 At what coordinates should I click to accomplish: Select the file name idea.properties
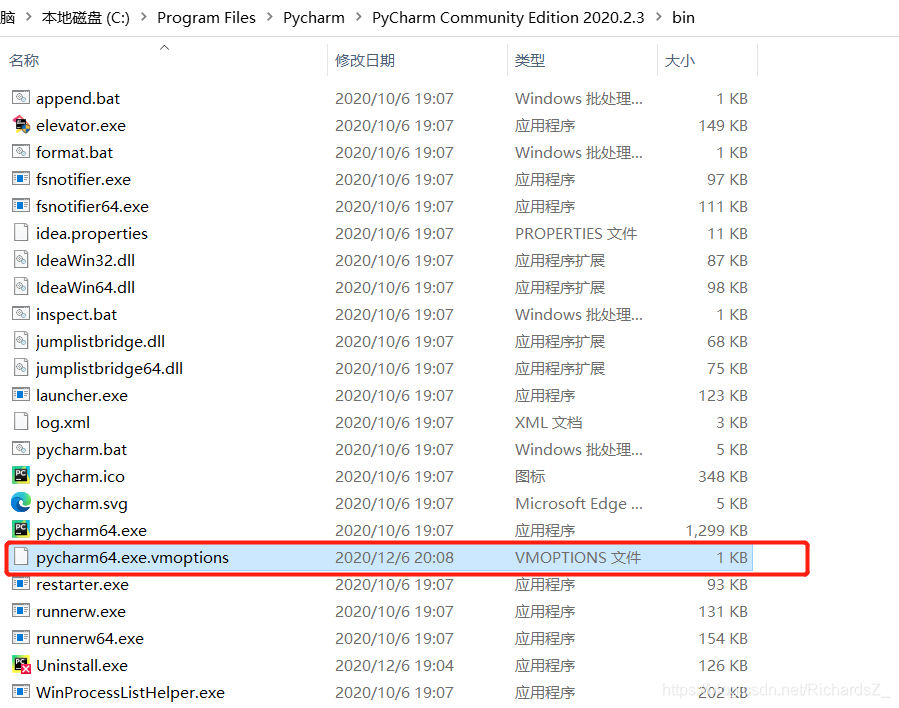[x=92, y=234]
